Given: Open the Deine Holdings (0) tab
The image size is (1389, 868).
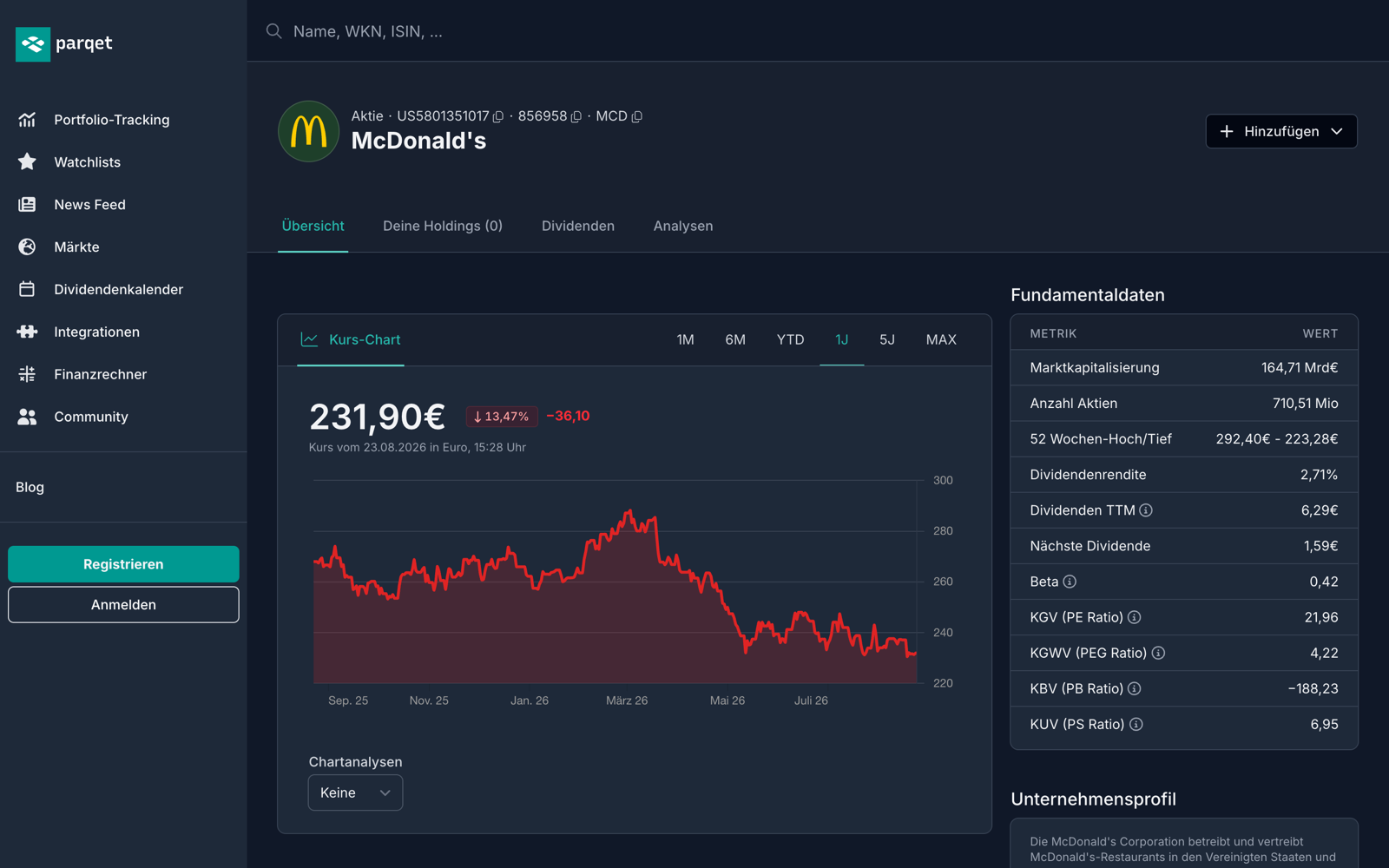Looking at the screenshot, I should 443,226.
